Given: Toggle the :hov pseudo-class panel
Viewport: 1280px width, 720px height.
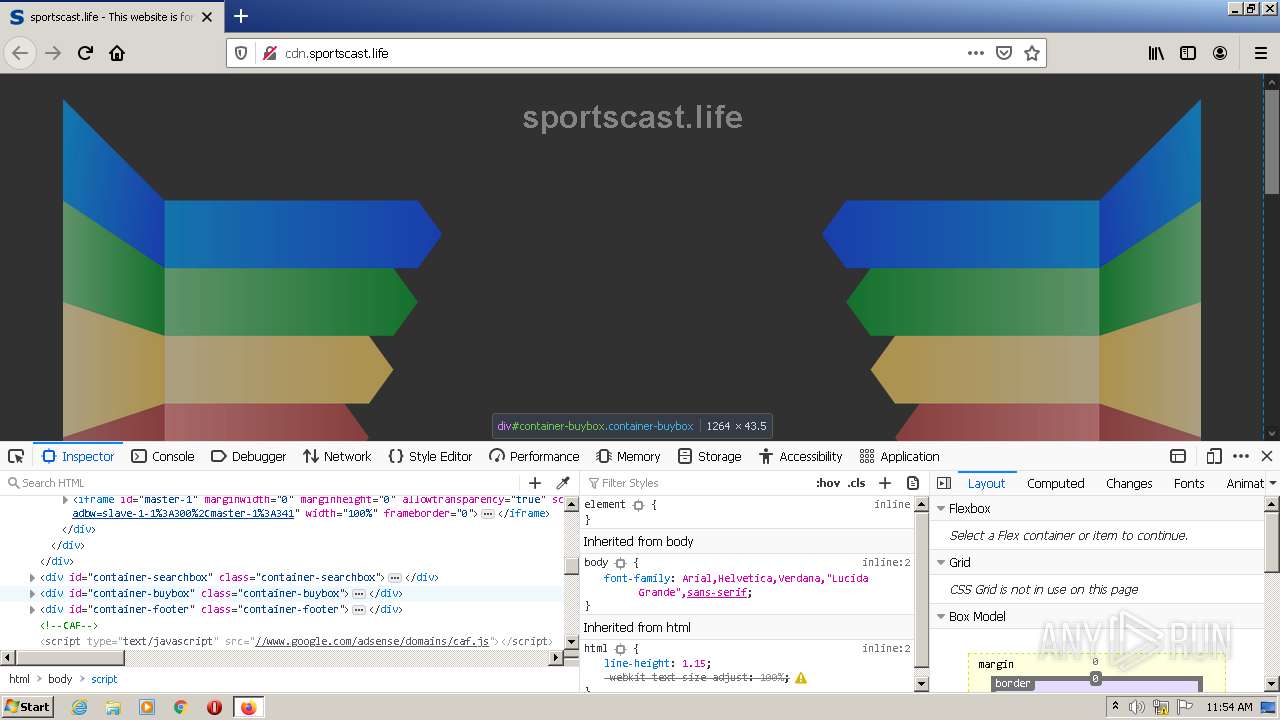Looking at the screenshot, I should pos(828,483).
